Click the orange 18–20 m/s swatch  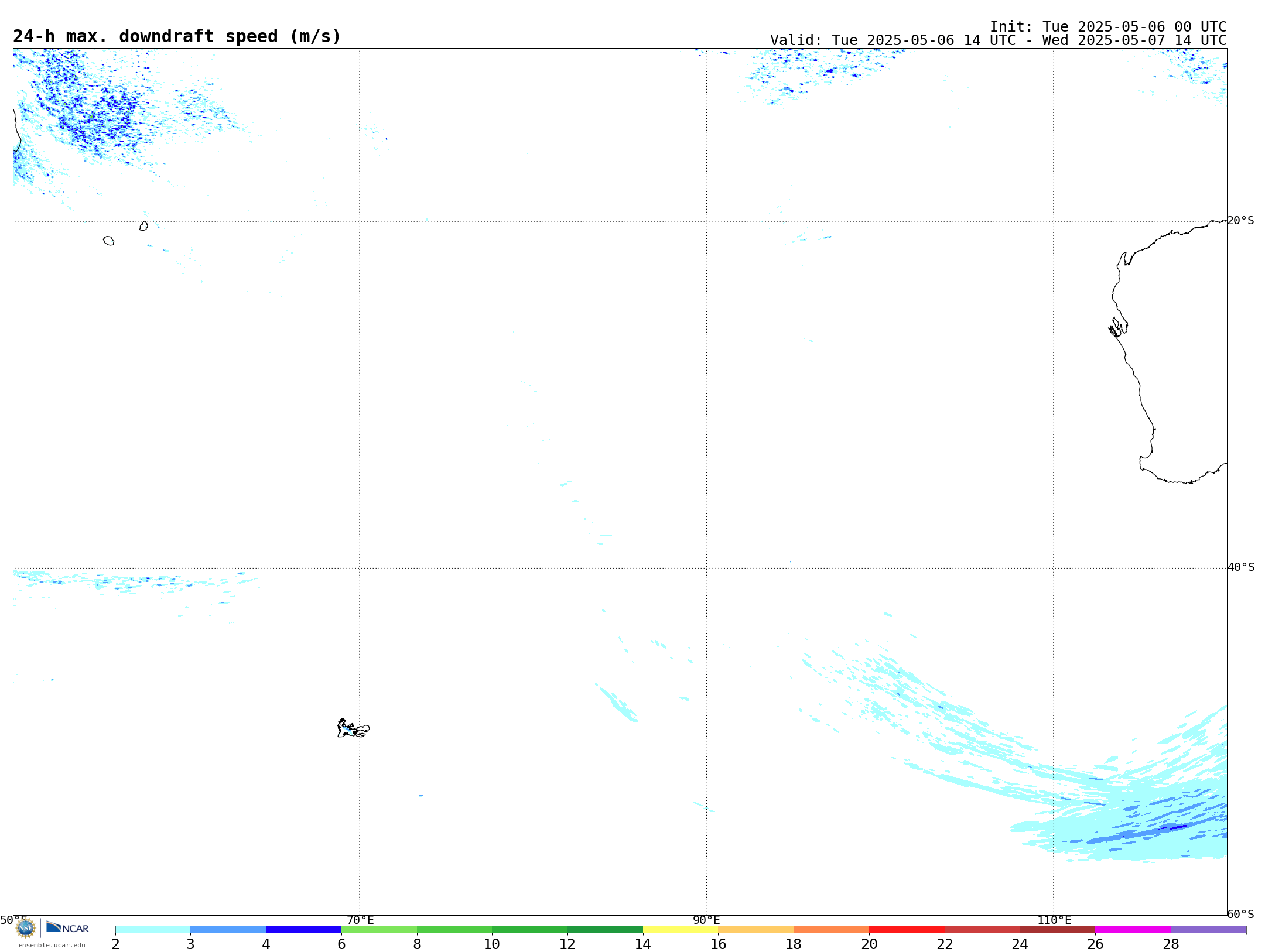(x=832, y=930)
